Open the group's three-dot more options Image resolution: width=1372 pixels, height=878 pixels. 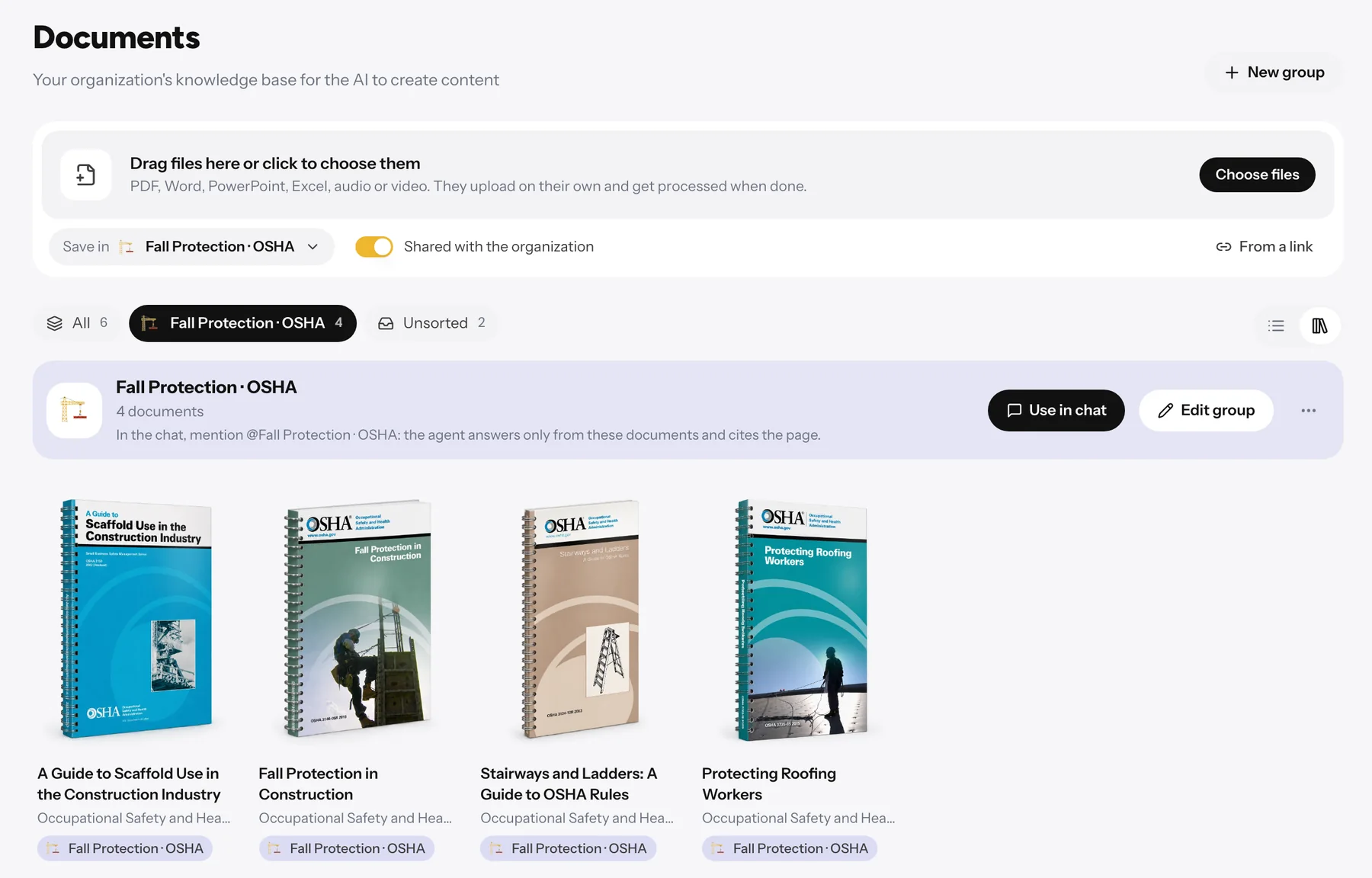[1309, 411]
